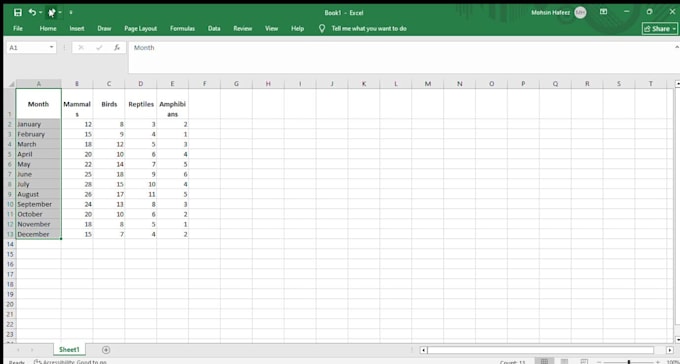Open the Data ribbon tab
The height and width of the screenshot is (364, 680).
214,29
